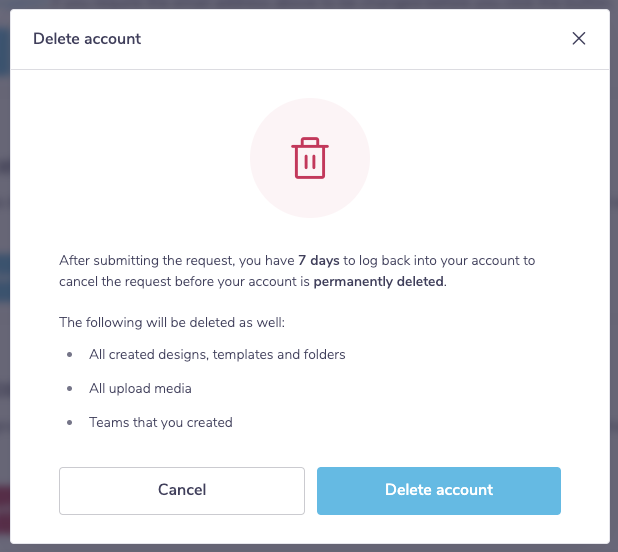This screenshot has width=618, height=552.
Task: Click the bold "permanently deleted" text
Action: coord(378,281)
